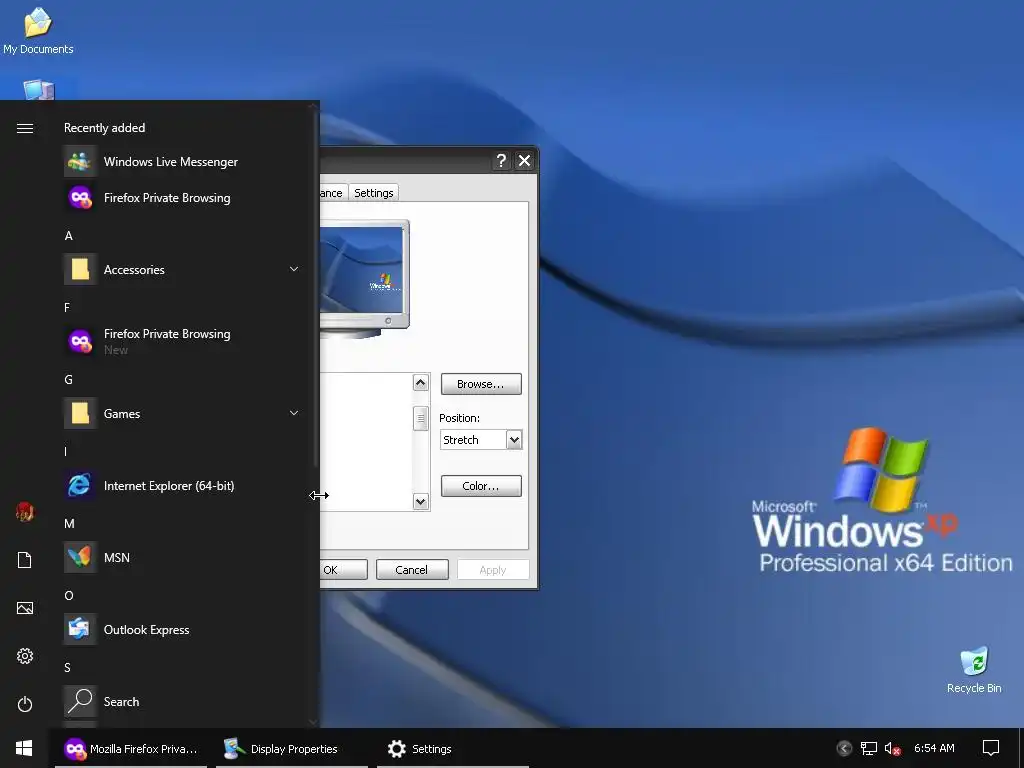
Task: Click the letter A section header
Action: (68, 236)
